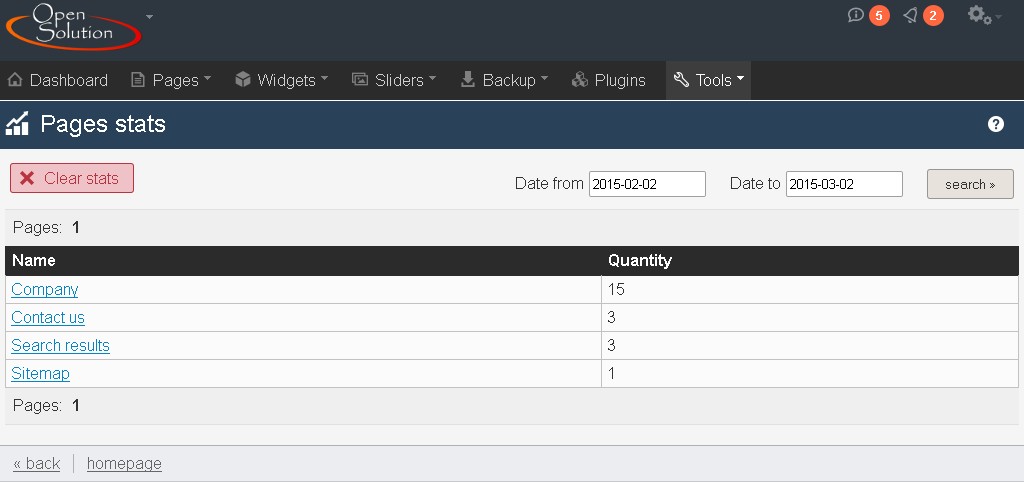Open the notifications megaphone icon
The image size is (1024, 482).
click(x=910, y=15)
